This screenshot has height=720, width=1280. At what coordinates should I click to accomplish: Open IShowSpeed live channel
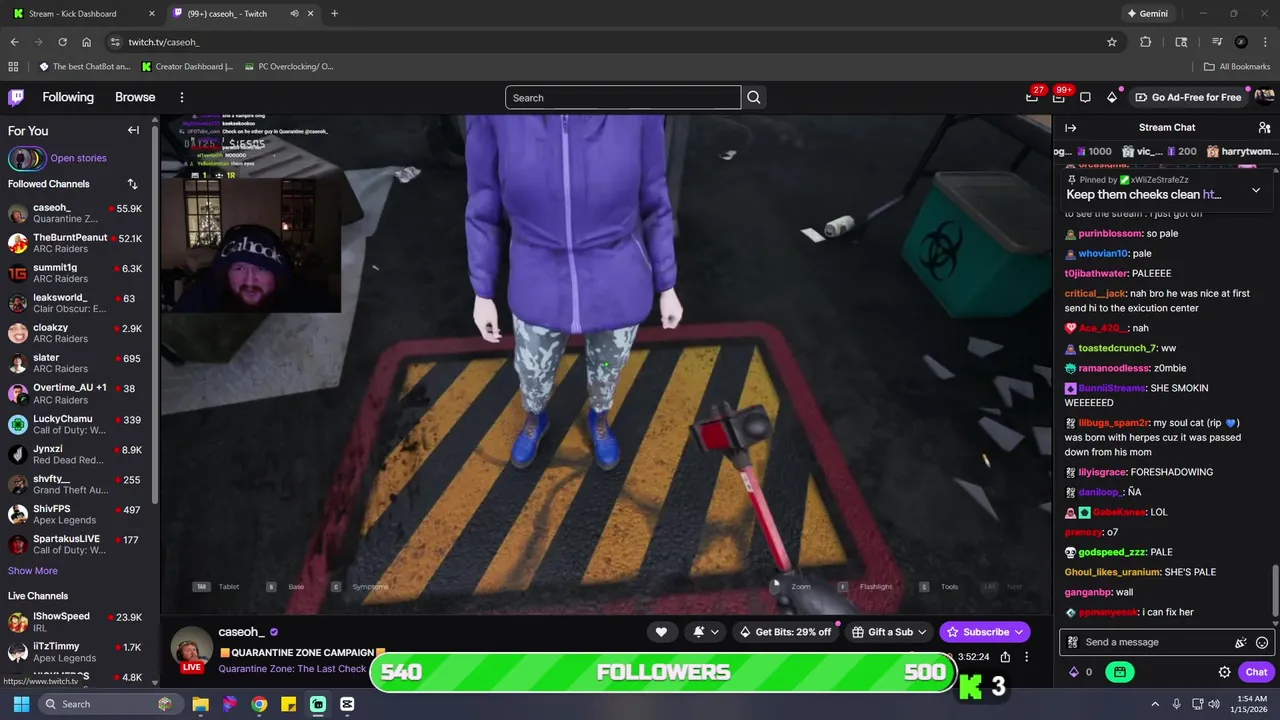point(76,622)
